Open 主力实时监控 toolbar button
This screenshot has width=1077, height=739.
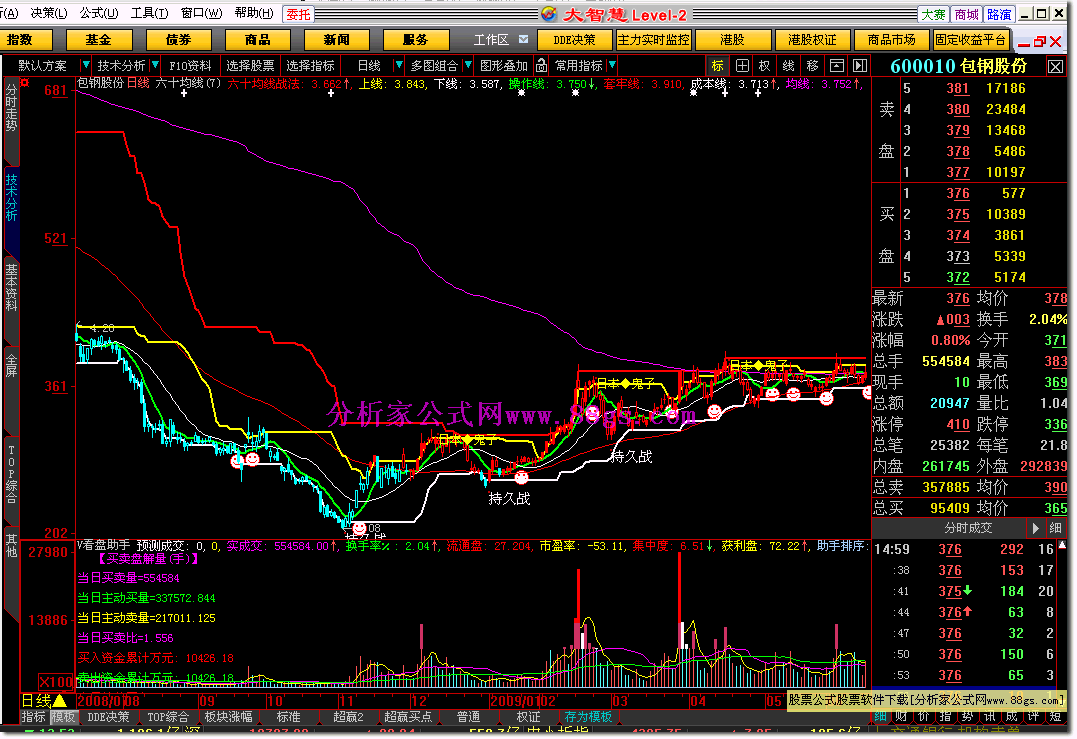click(x=653, y=40)
